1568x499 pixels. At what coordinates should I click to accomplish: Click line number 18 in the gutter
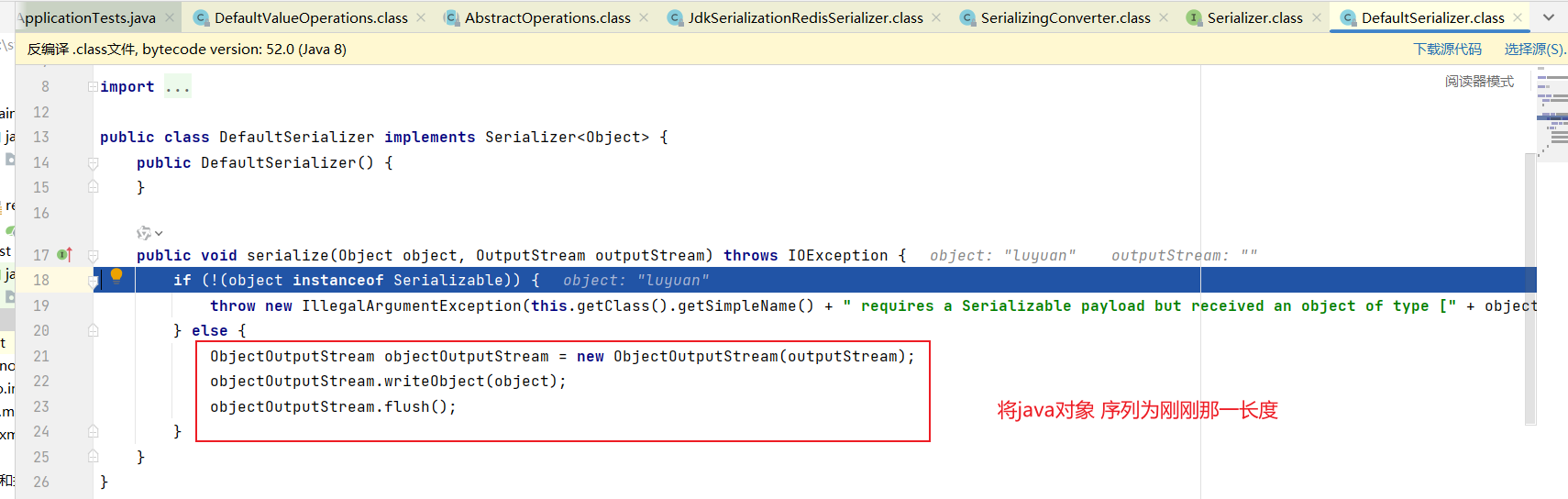[41, 280]
